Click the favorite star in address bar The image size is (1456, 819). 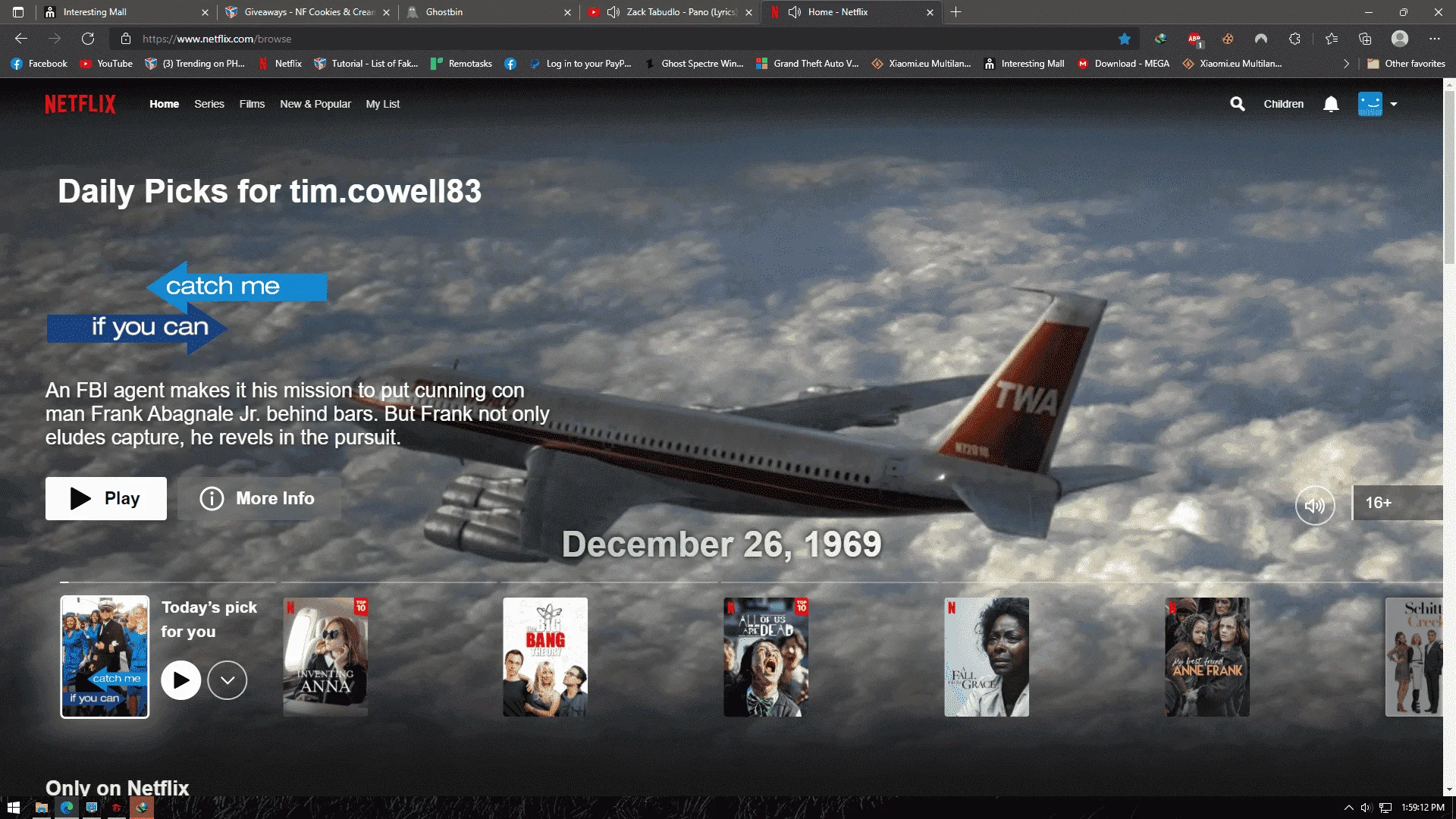point(1125,39)
